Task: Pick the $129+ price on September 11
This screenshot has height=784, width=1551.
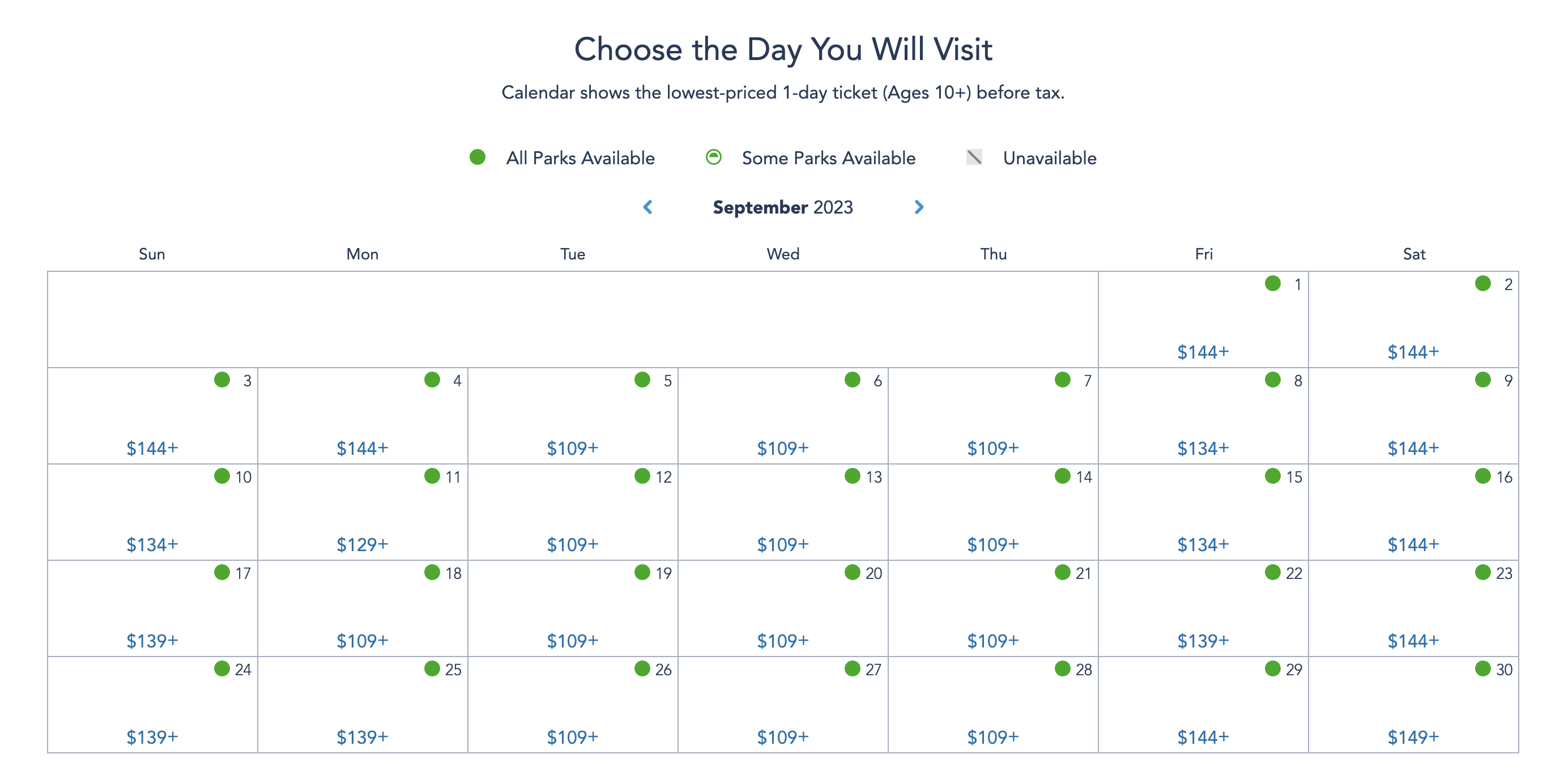Action: [x=362, y=544]
